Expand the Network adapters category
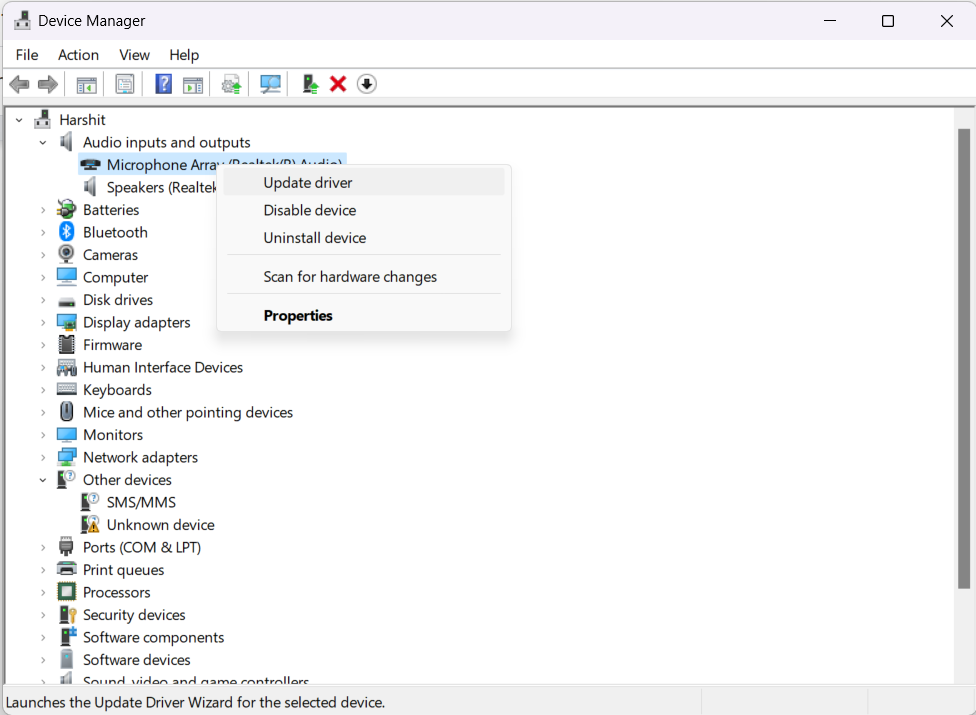Screen dimensions: 976x715 coord(43,458)
